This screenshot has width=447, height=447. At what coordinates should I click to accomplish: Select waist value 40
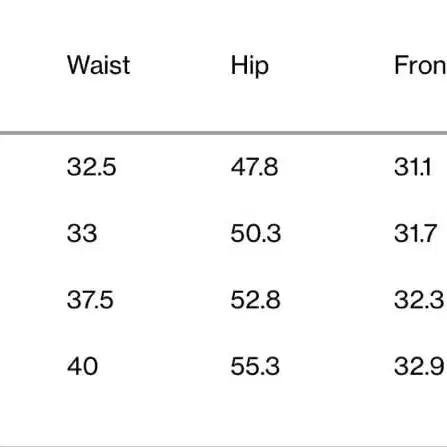pyautogui.click(x=82, y=366)
